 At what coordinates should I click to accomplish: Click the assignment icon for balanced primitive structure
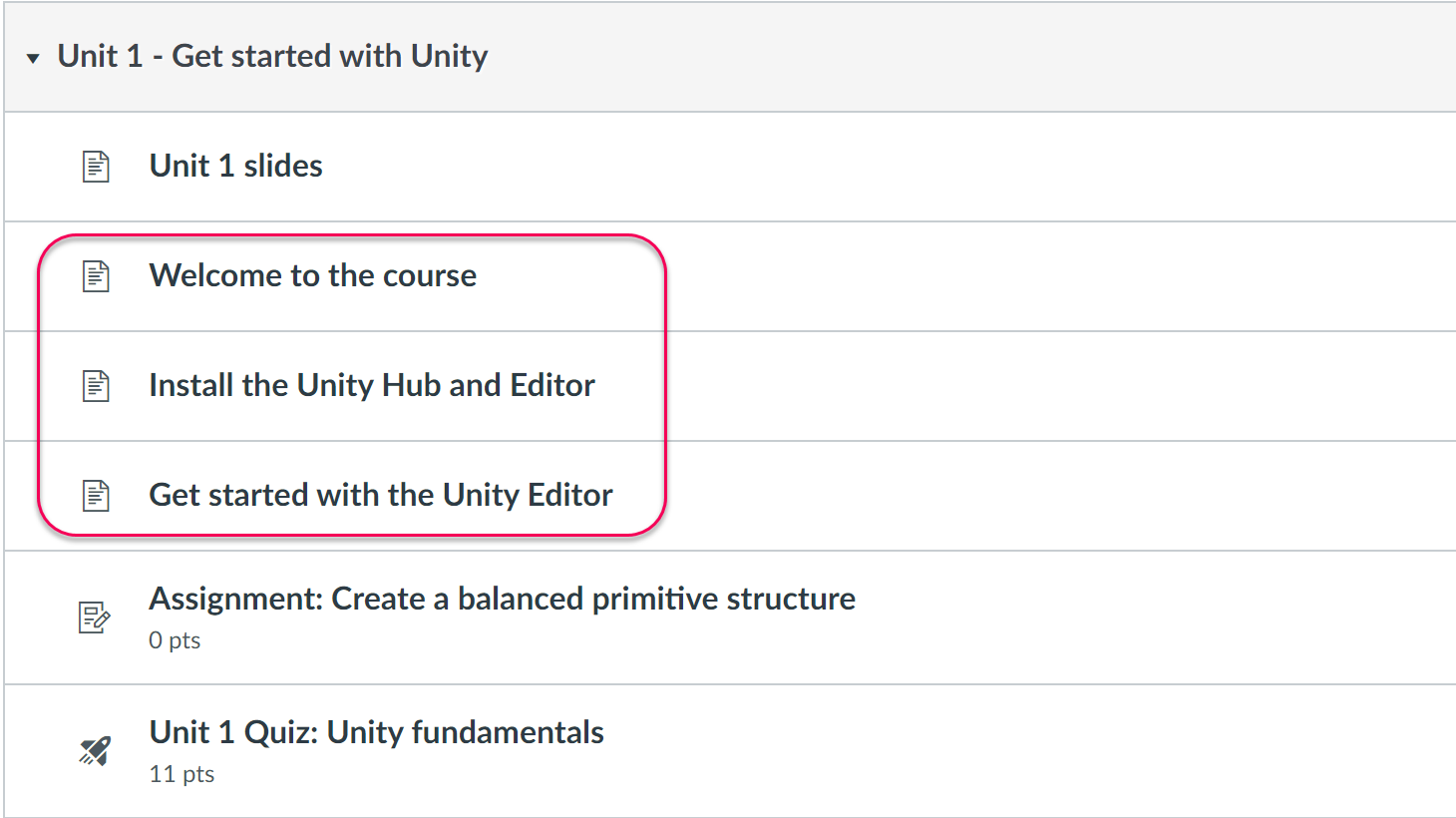95,617
